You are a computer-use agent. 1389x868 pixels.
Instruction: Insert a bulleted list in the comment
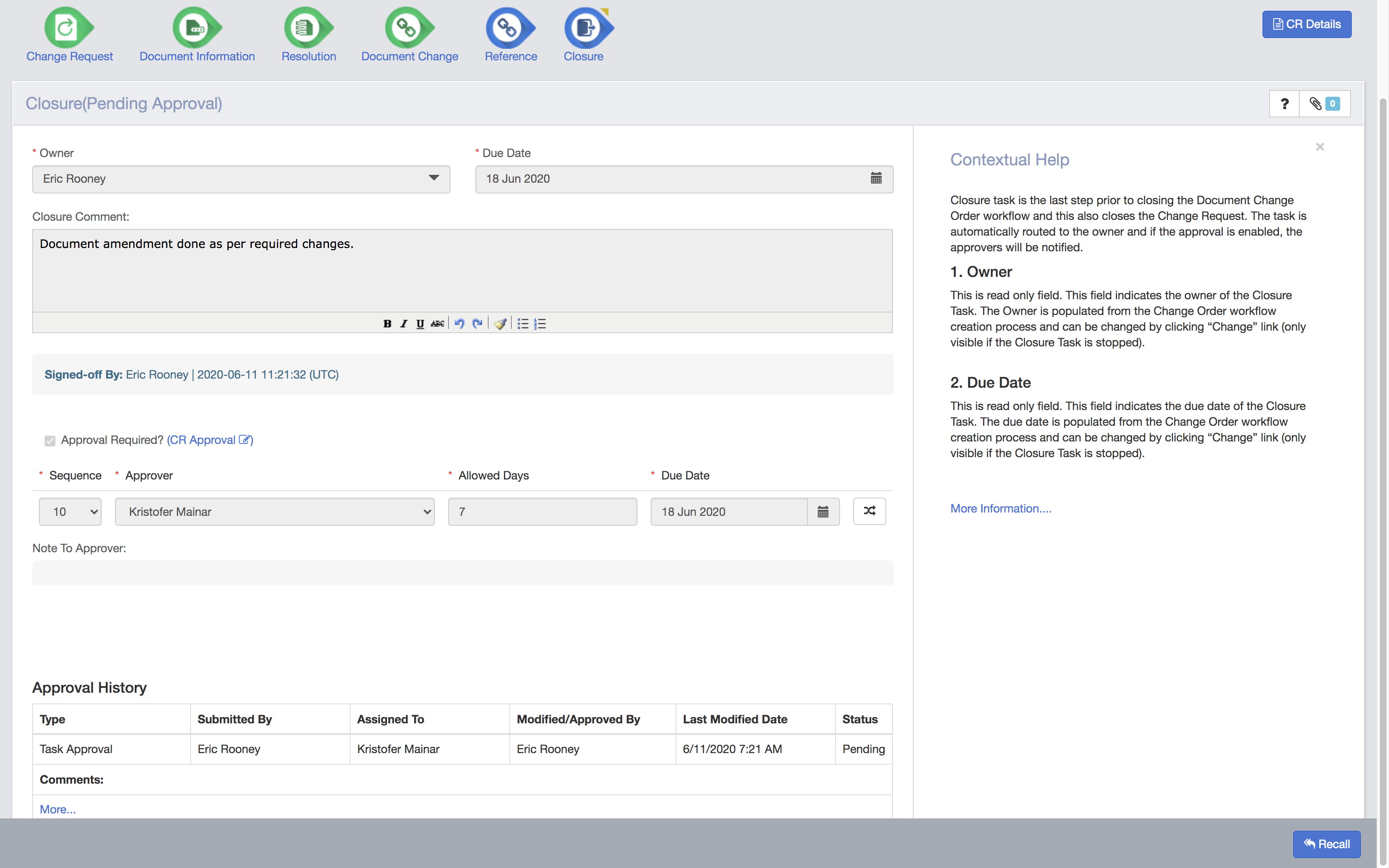point(523,323)
